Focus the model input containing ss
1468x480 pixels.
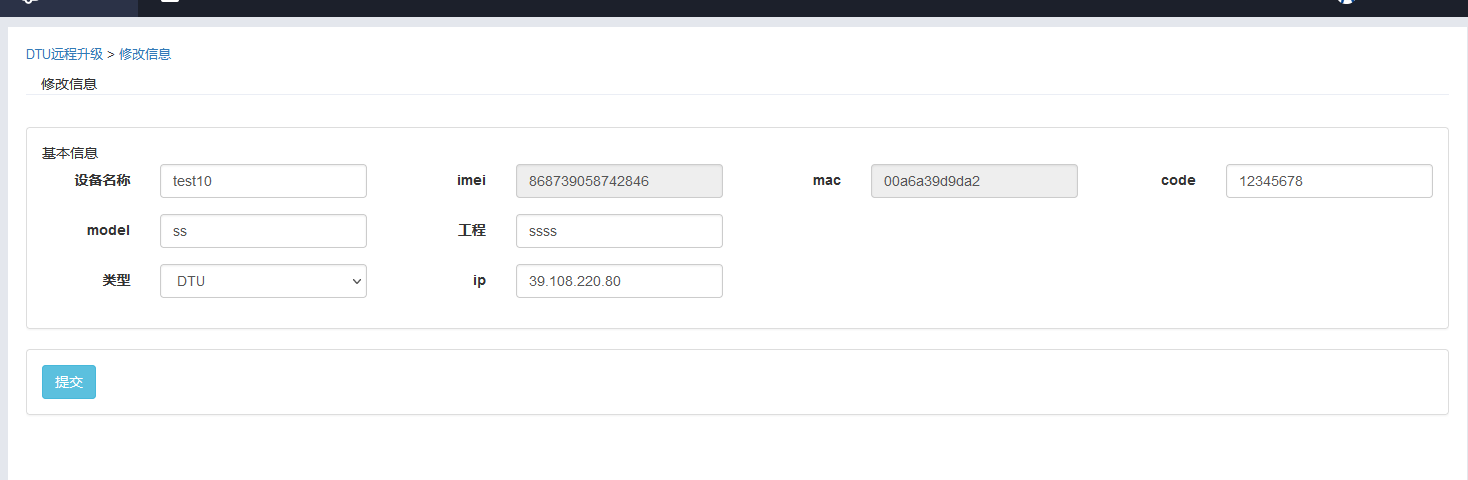click(263, 231)
